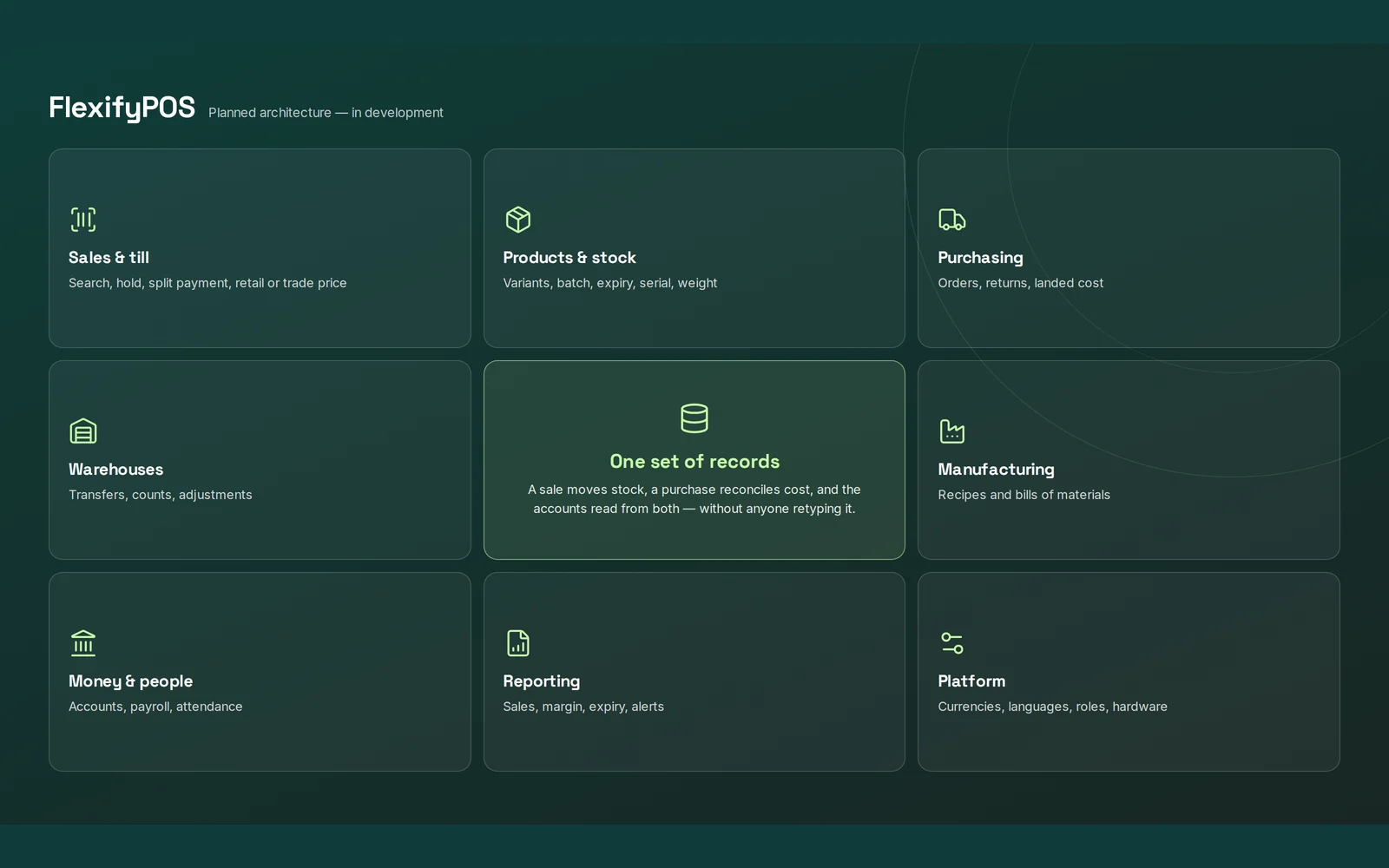Click the warehouse icon in Warehouses card

point(83,431)
